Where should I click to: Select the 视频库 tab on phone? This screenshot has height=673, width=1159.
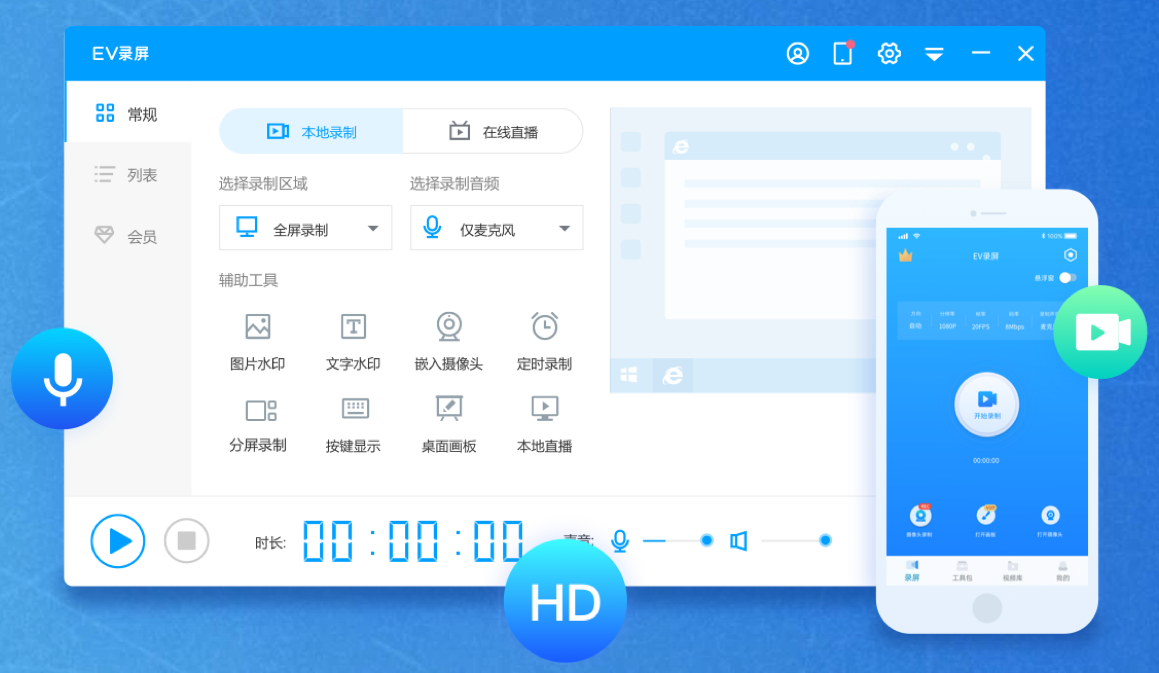tap(1013, 571)
